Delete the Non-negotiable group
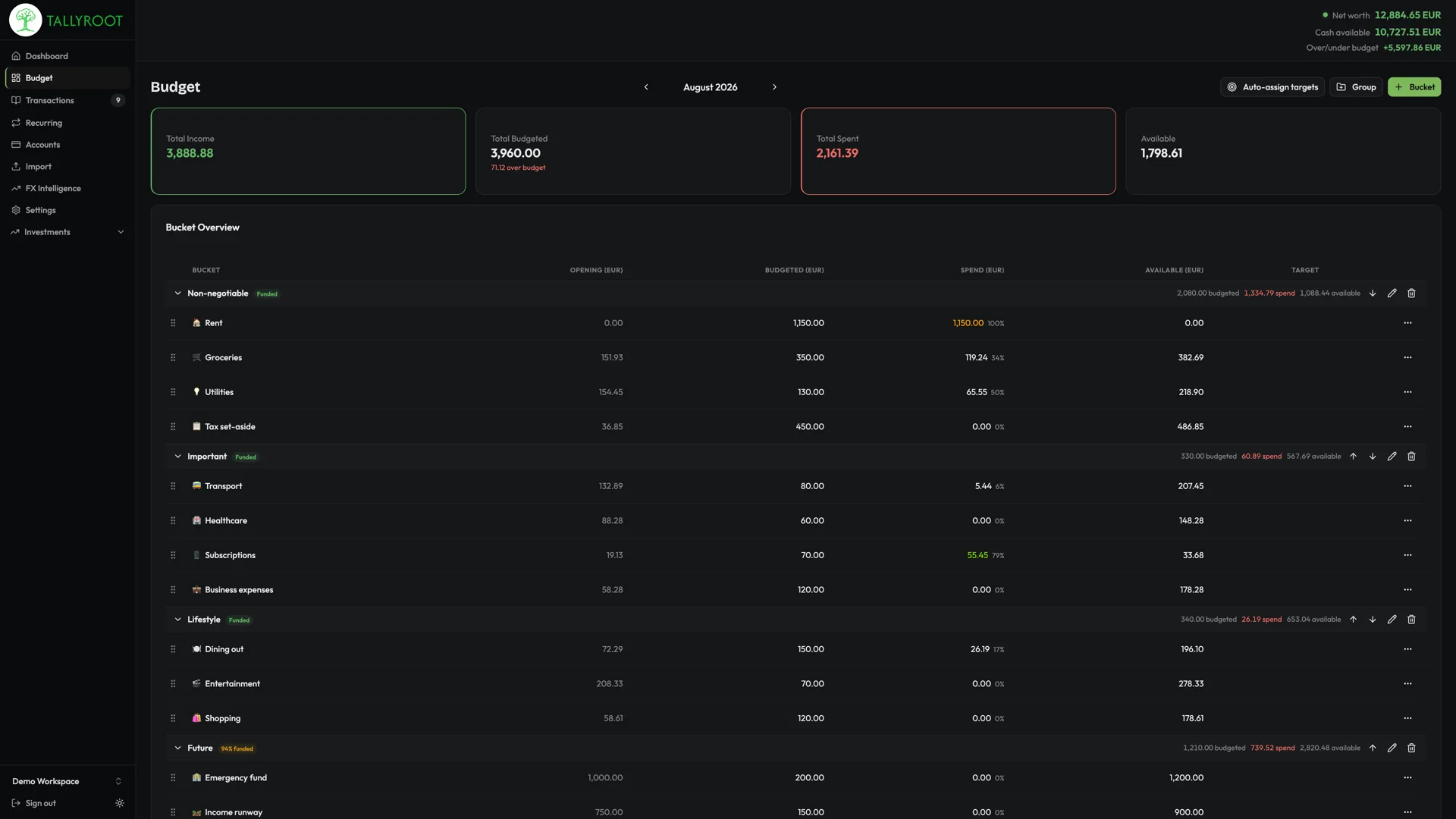Viewport: 1456px width, 819px height. pyautogui.click(x=1411, y=293)
